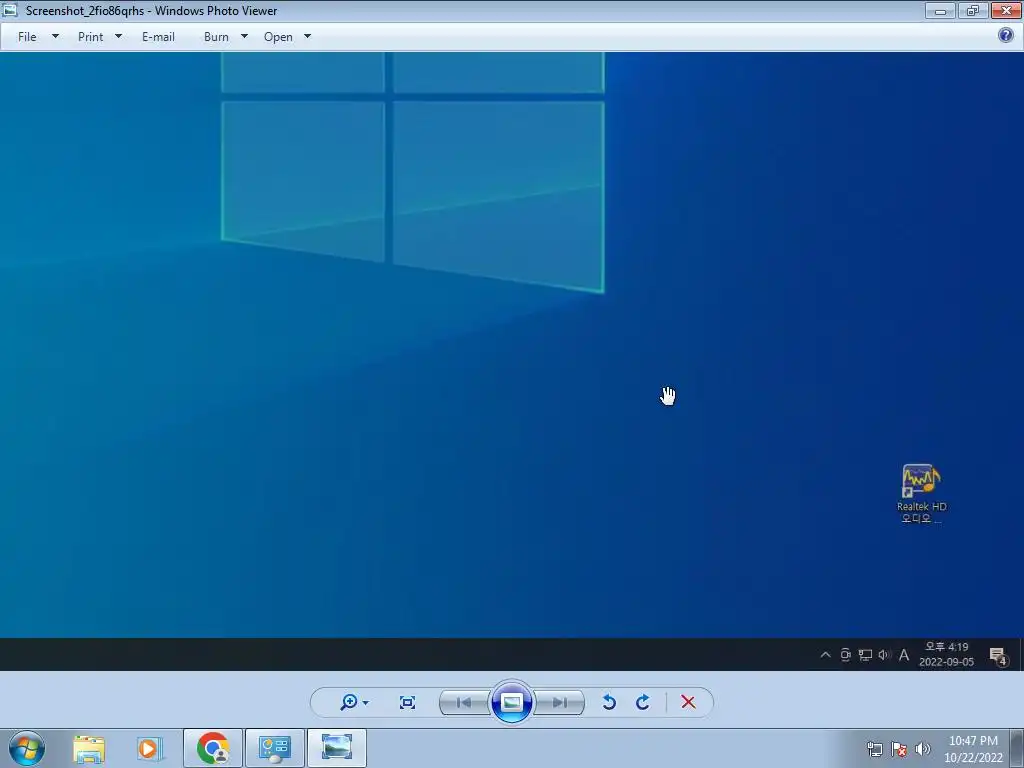Open the Action Center flag icon
The width and height of the screenshot is (1024, 768).
pos(899,749)
